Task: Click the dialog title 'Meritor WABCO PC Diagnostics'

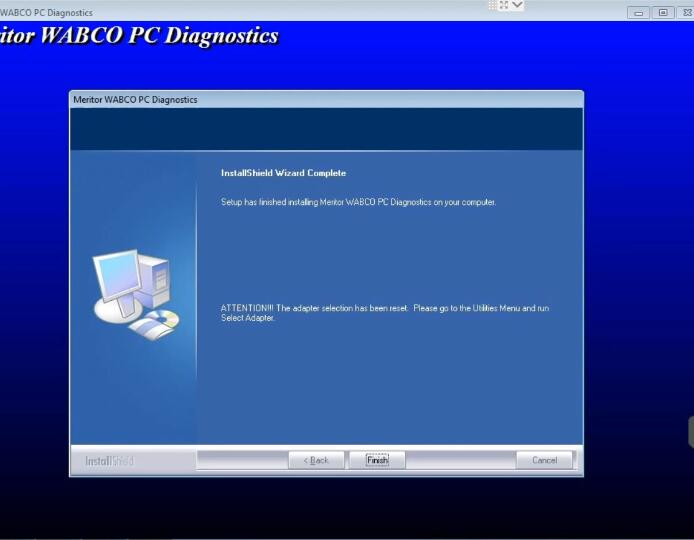Action: 135,100
